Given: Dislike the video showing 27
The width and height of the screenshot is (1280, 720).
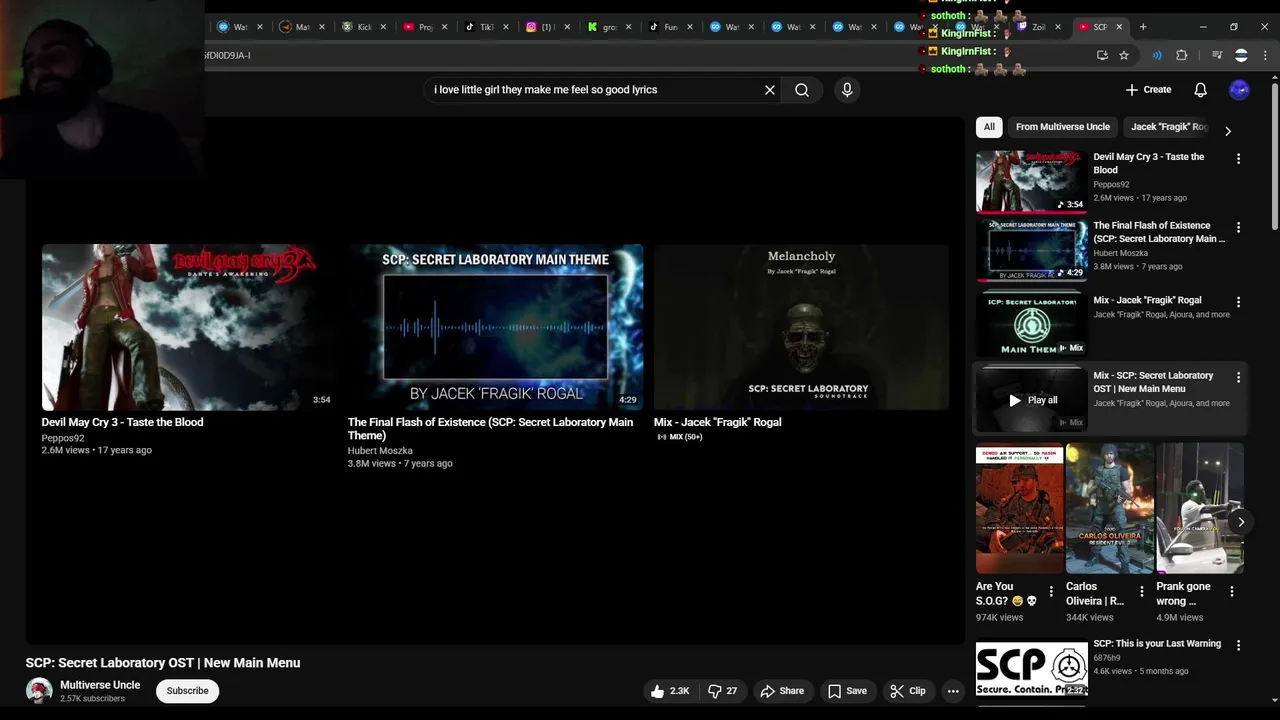Looking at the screenshot, I should pyautogui.click(x=723, y=691).
